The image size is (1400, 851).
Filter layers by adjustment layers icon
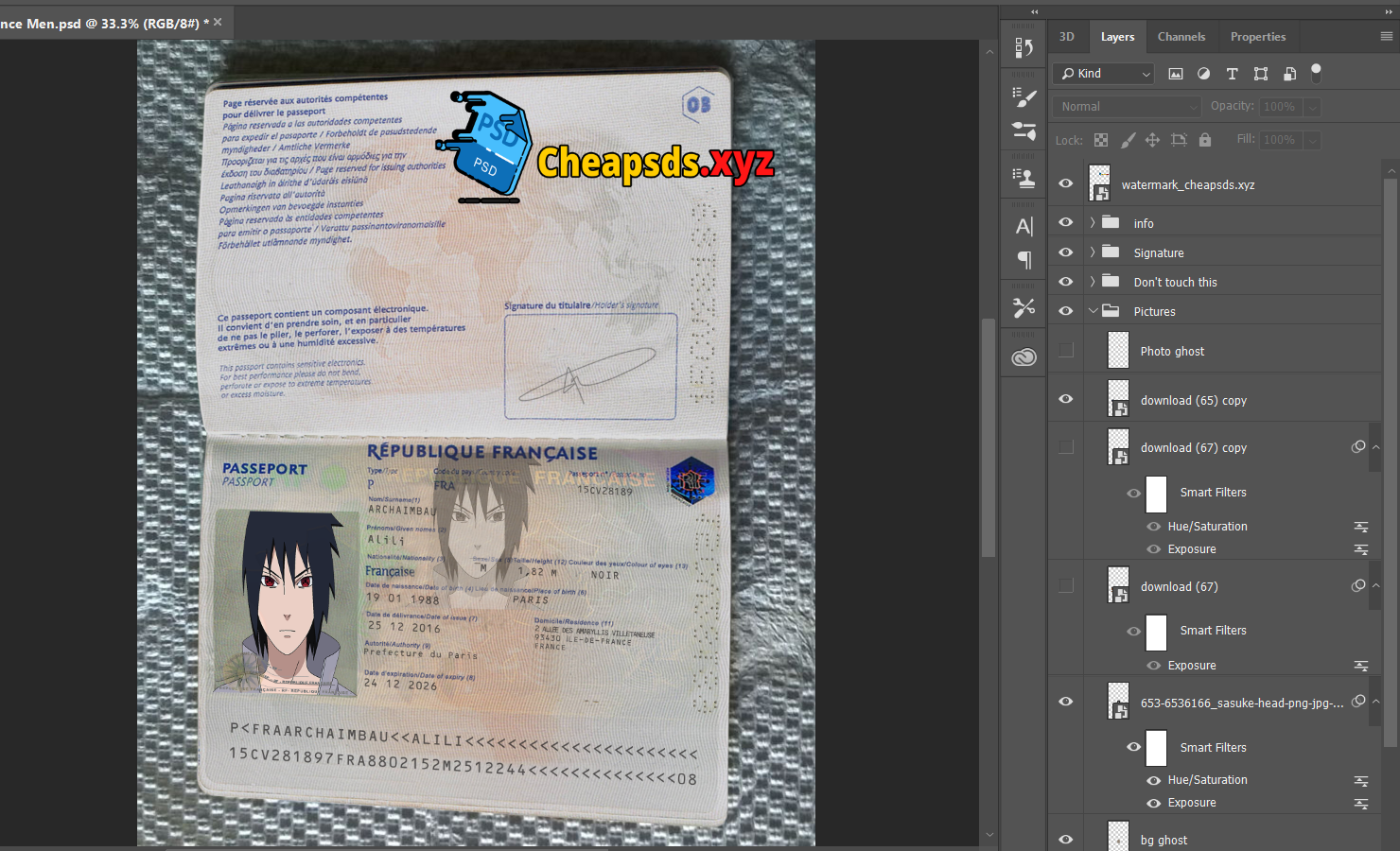[1203, 74]
